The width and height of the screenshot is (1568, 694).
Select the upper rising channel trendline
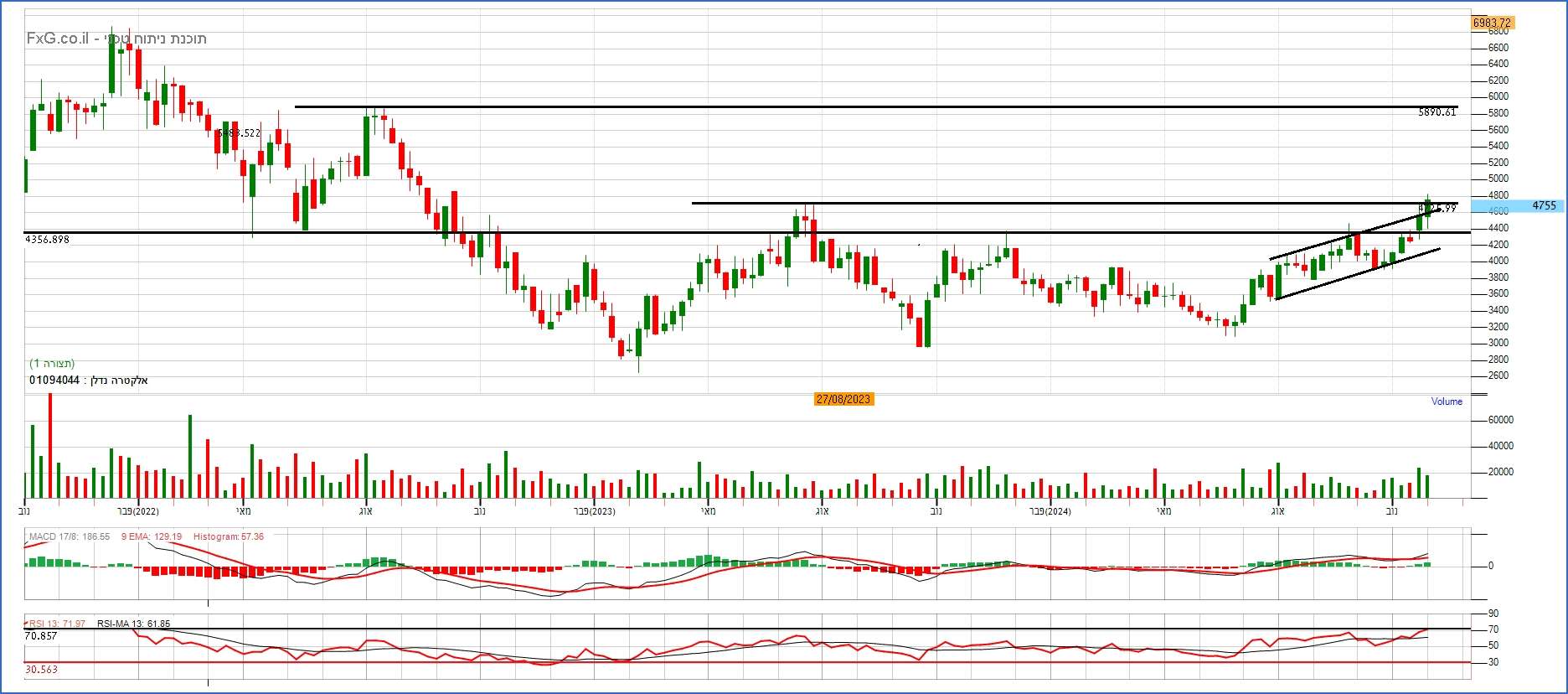(x=1355, y=233)
